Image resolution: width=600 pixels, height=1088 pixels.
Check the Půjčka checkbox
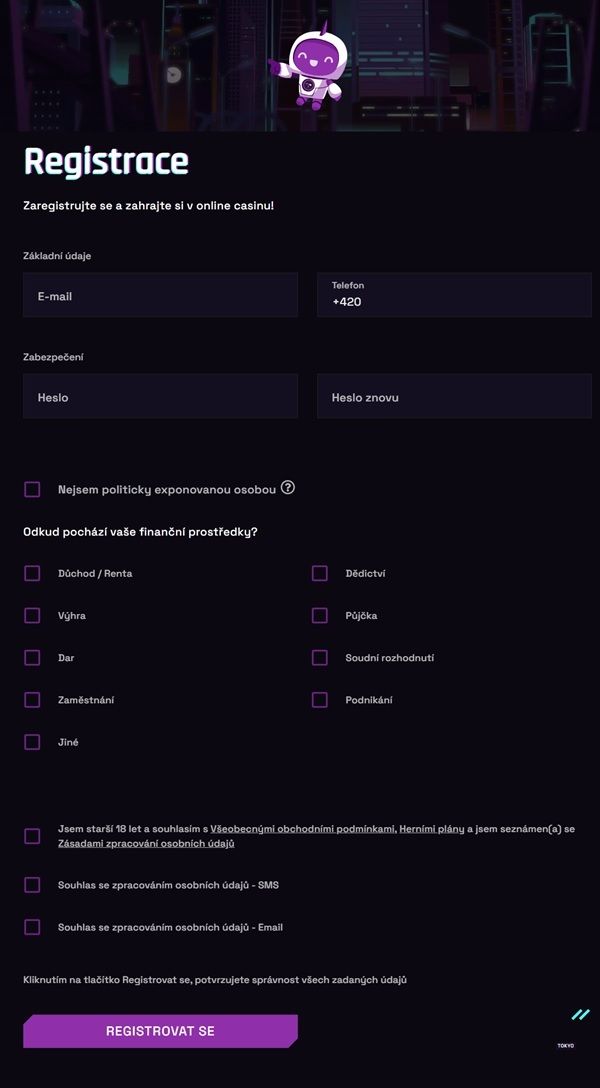320,615
